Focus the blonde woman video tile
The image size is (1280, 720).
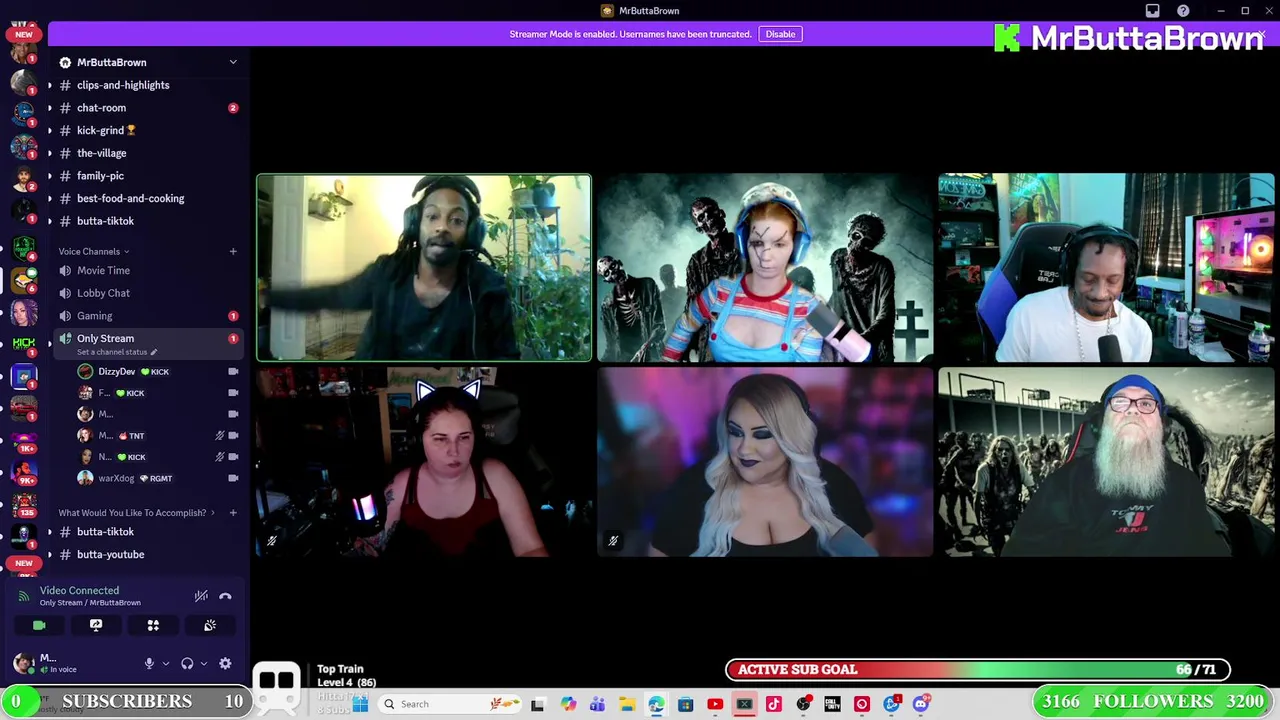pos(765,462)
